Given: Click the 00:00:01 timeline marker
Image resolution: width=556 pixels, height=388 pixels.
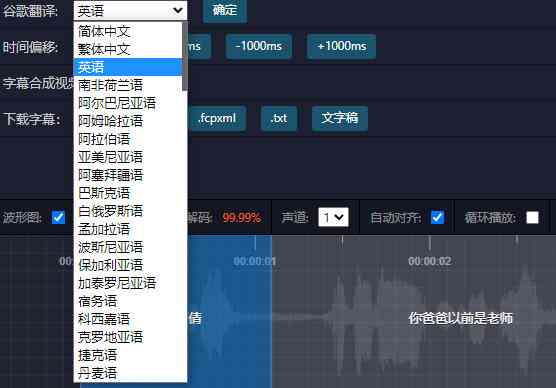Looking at the screenshot, I should 255,261.
